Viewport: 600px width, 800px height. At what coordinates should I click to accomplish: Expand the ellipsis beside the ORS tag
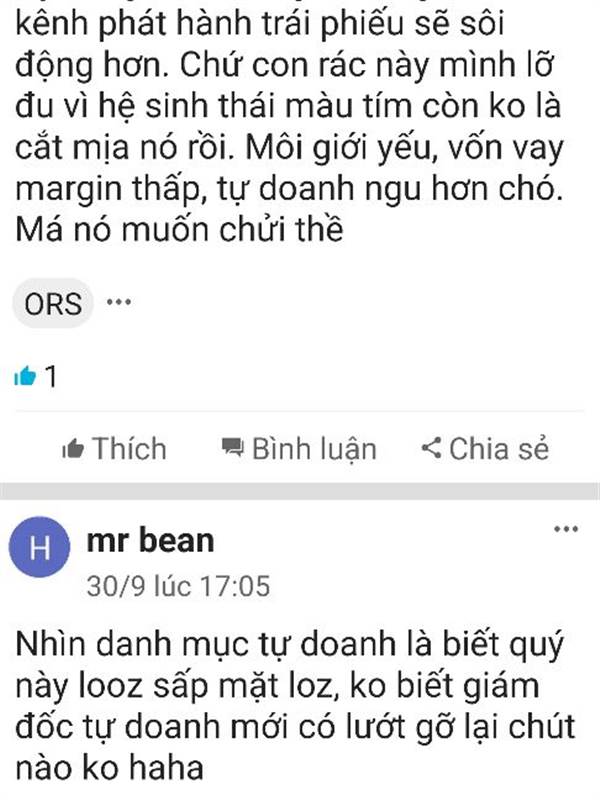119,302
